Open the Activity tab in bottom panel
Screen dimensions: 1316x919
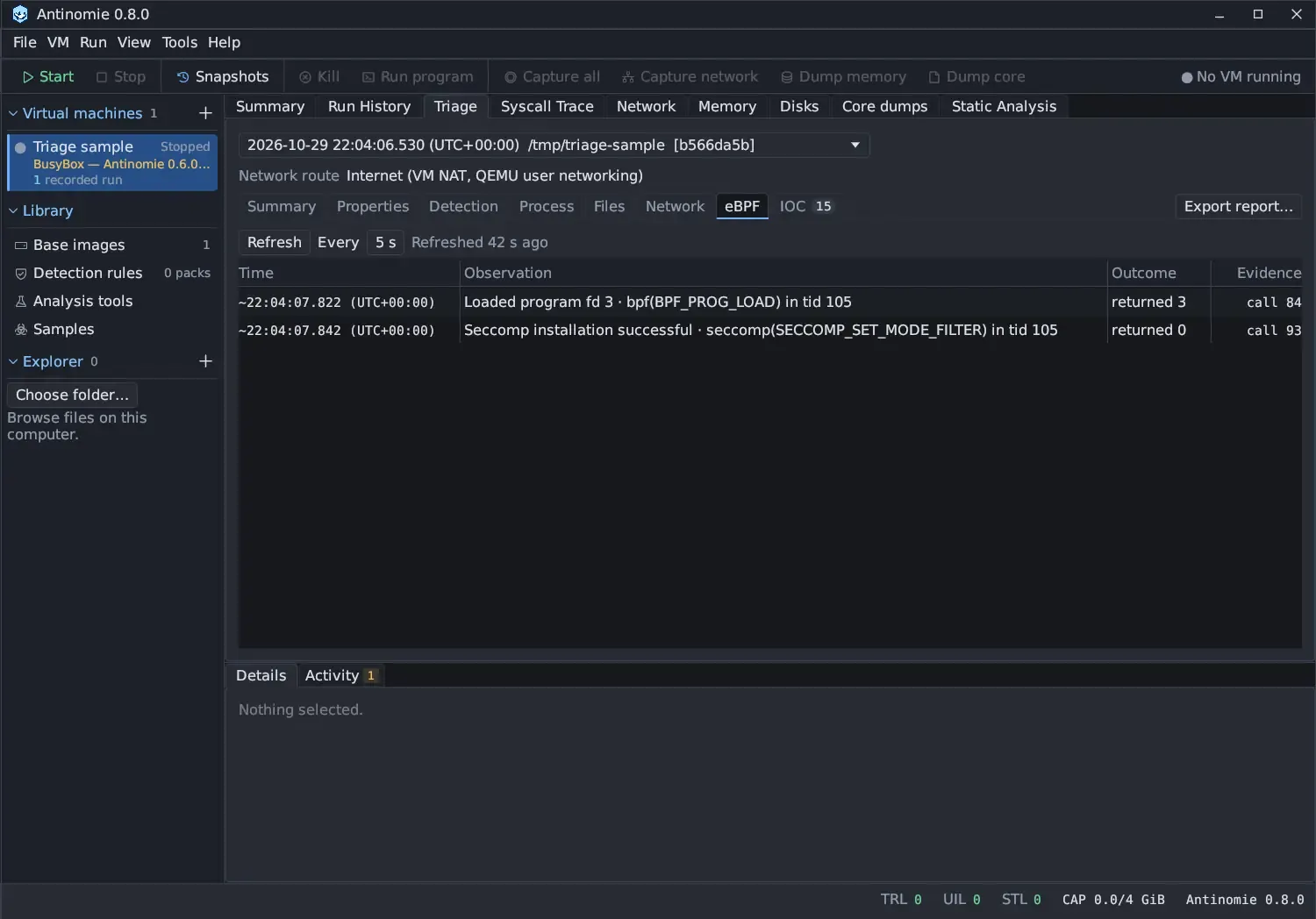(x=341, y=675)
